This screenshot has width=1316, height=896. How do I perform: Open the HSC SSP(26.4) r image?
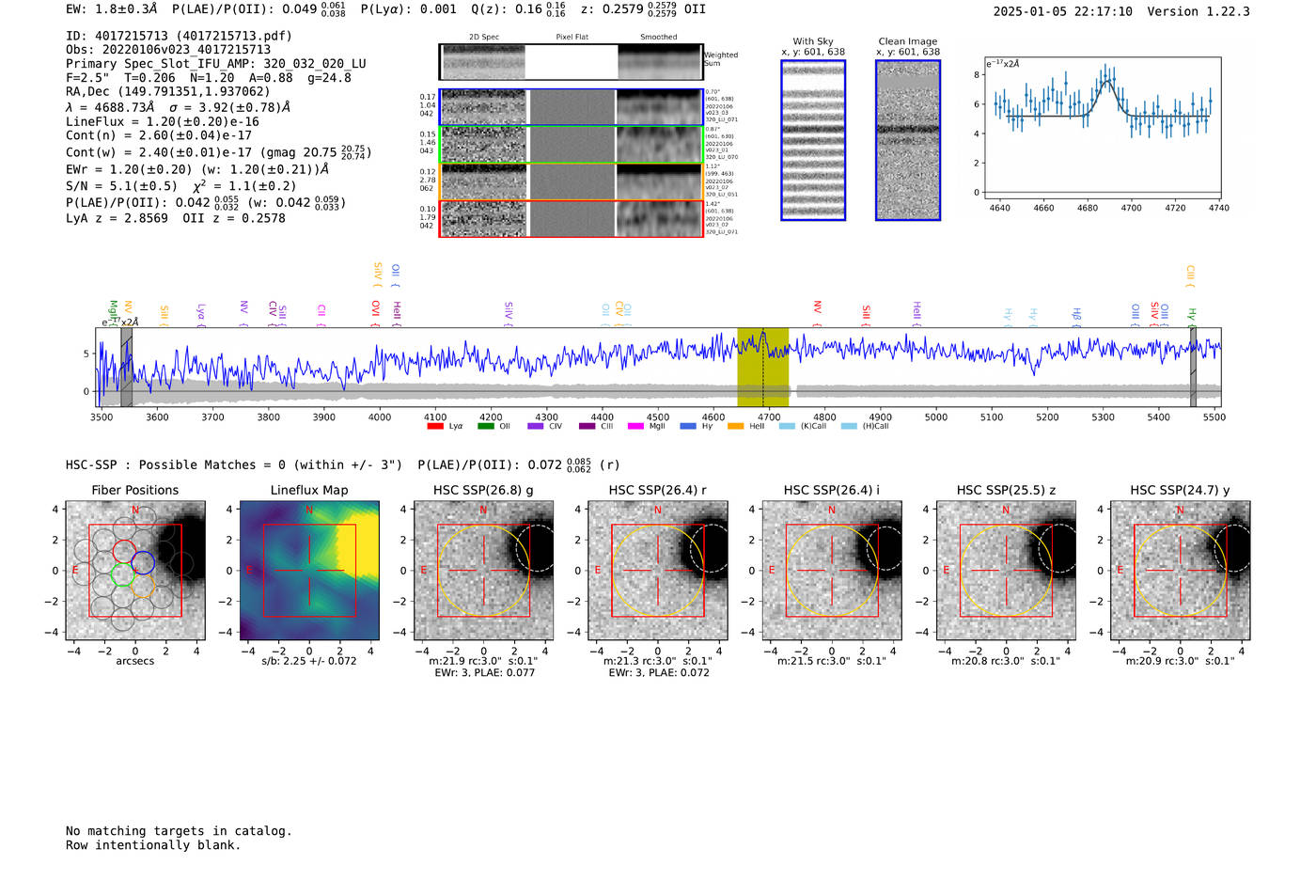pos(658,571)
